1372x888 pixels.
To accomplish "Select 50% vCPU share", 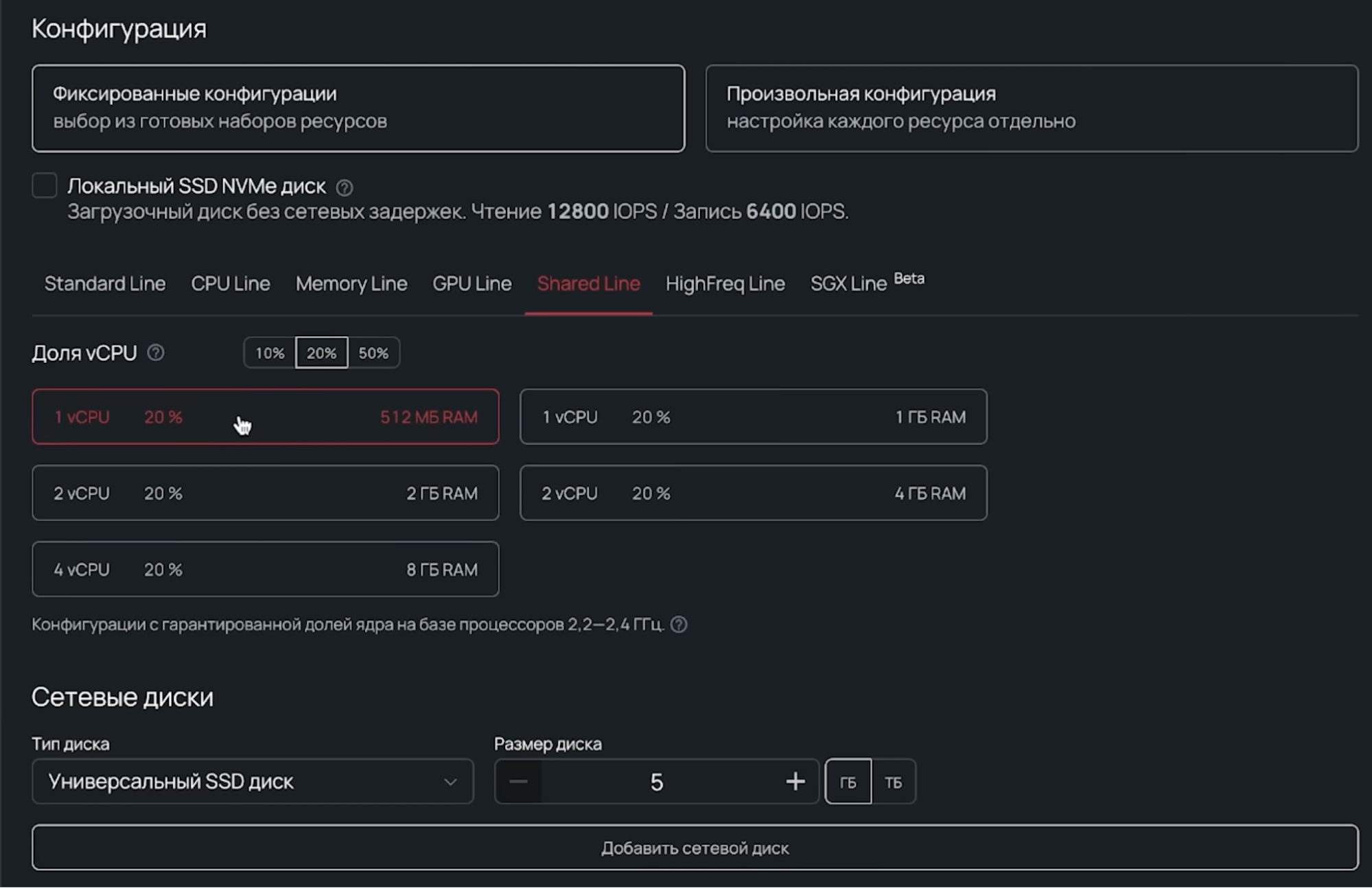I will [373, 353].
